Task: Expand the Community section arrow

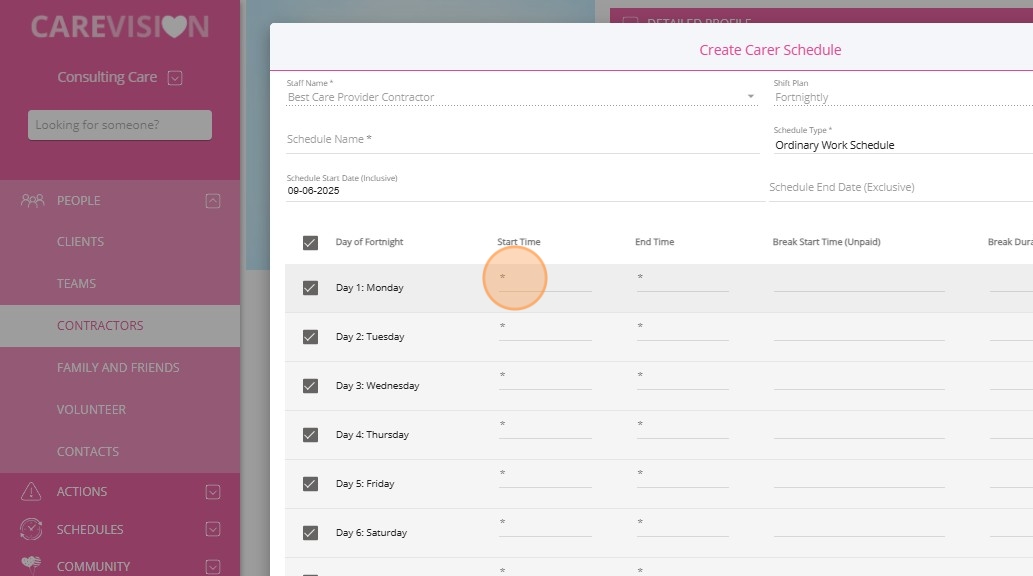Action: [x=213, y=567]
